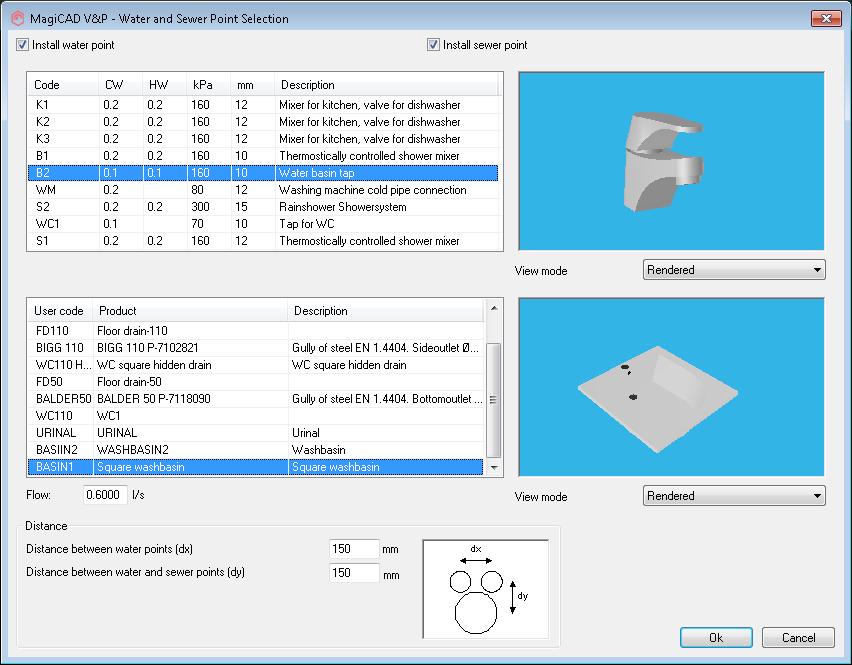This screenshot has width=852, height=665.
Task: Click the sewer list scrollbar thumb
Action: coord(493,400)
